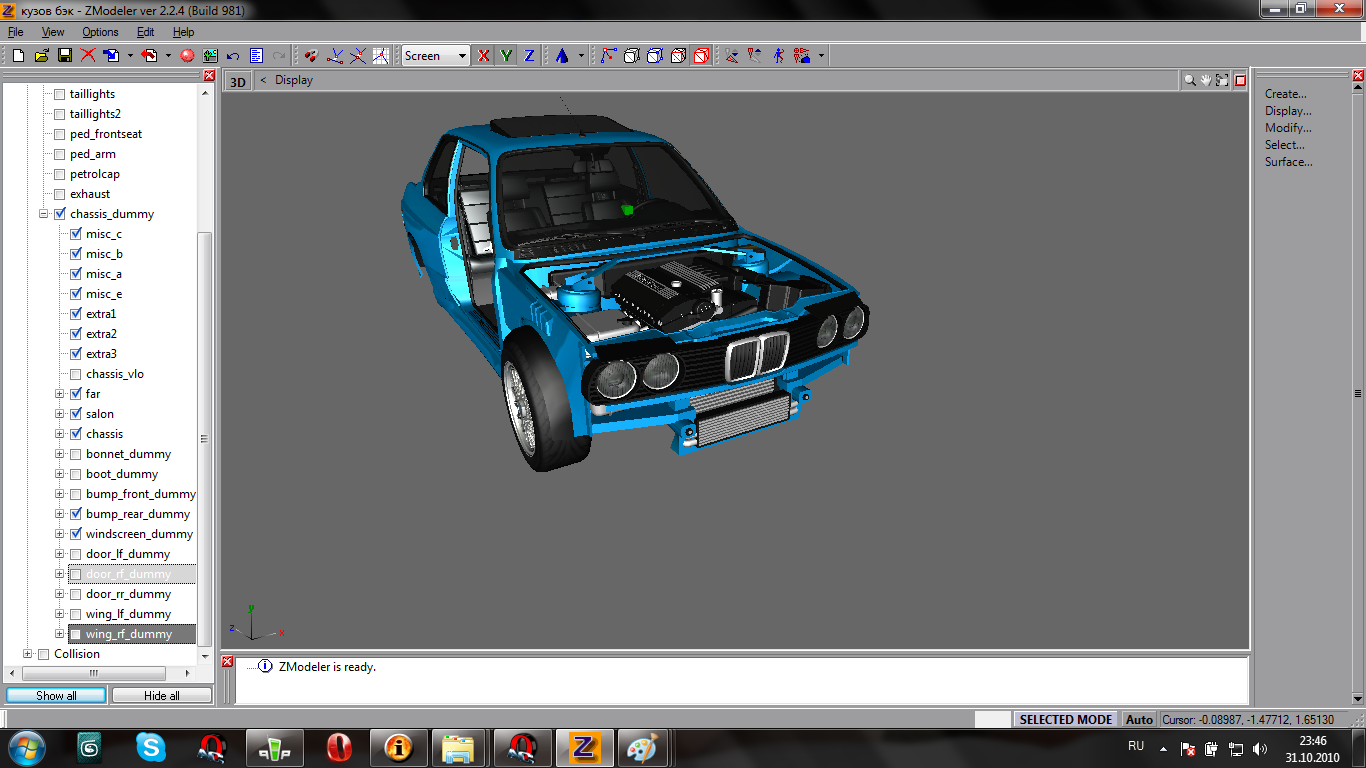Open the Modify... command group
The height and width of the screenshot is (768, 1366).
point(1287,128)
